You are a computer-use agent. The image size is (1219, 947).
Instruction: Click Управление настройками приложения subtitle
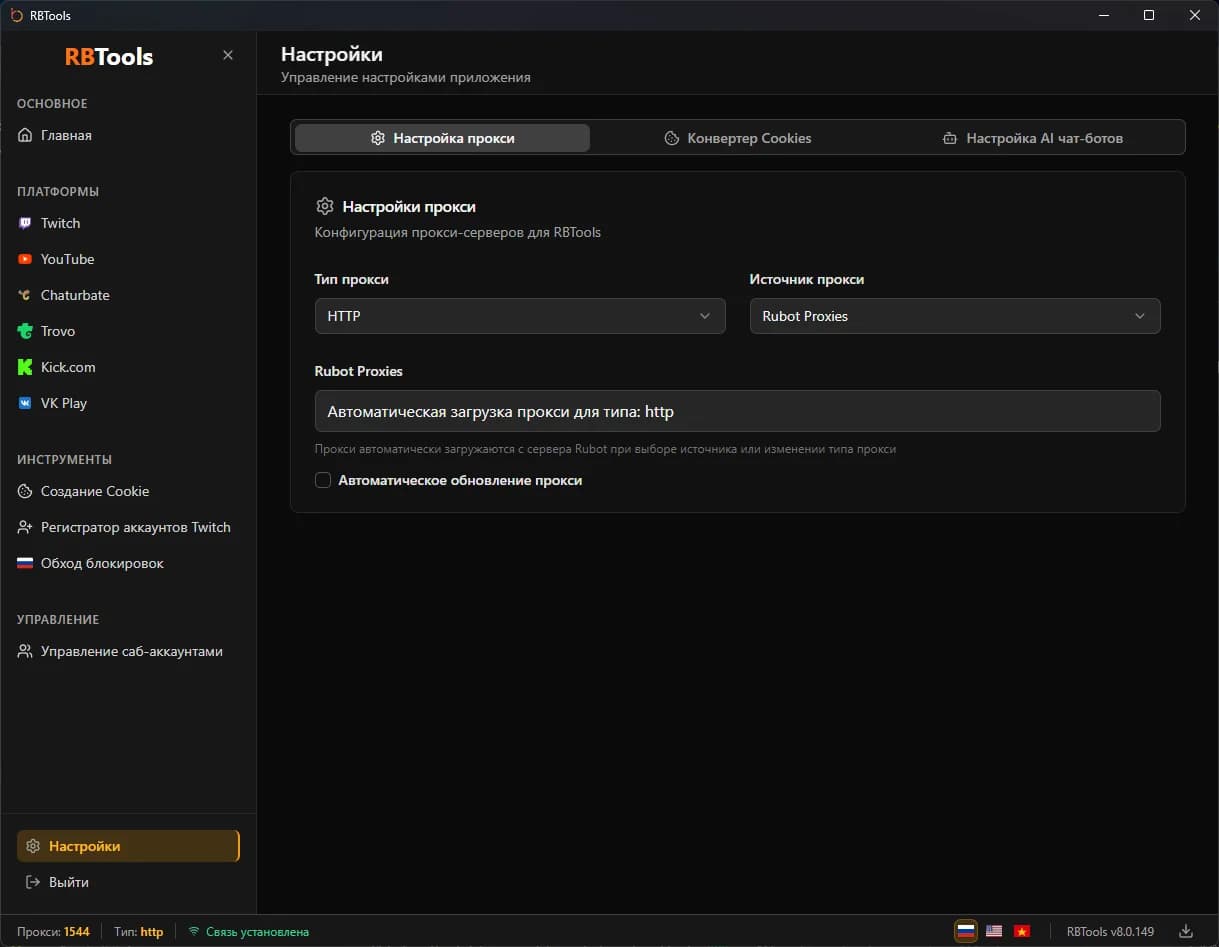click(406, 77)
